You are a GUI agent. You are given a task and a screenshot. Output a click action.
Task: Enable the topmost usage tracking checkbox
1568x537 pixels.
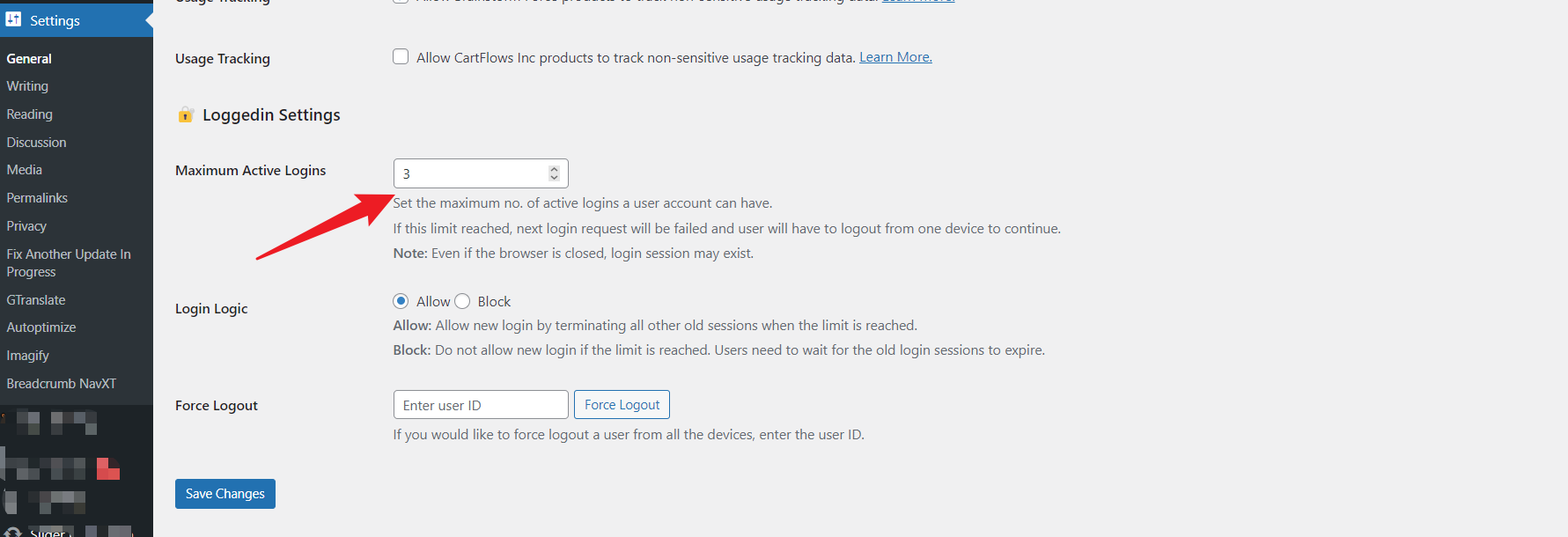click(x=401, y=2)
